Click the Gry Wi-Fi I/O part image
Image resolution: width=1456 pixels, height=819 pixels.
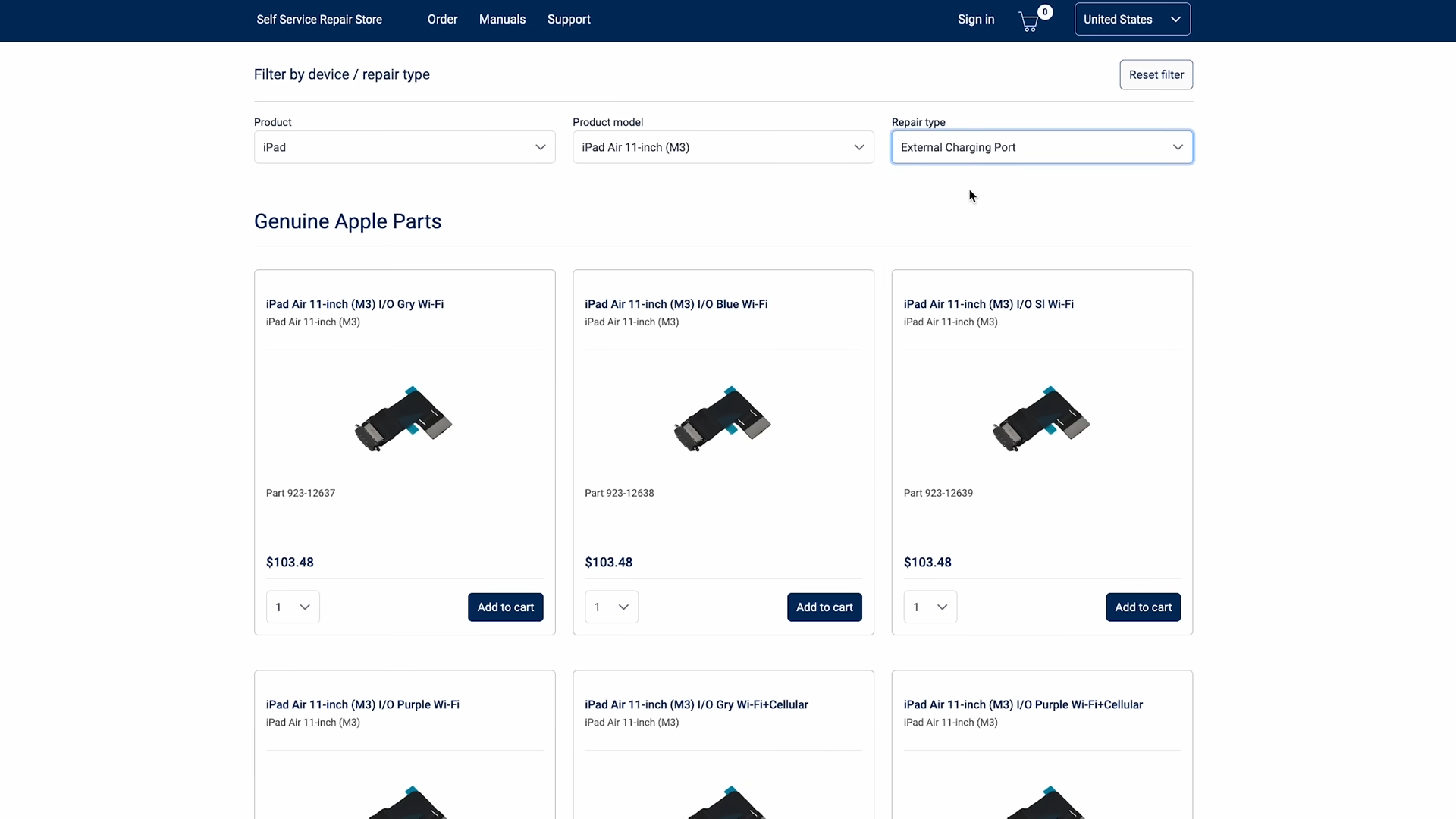point(403,419)
